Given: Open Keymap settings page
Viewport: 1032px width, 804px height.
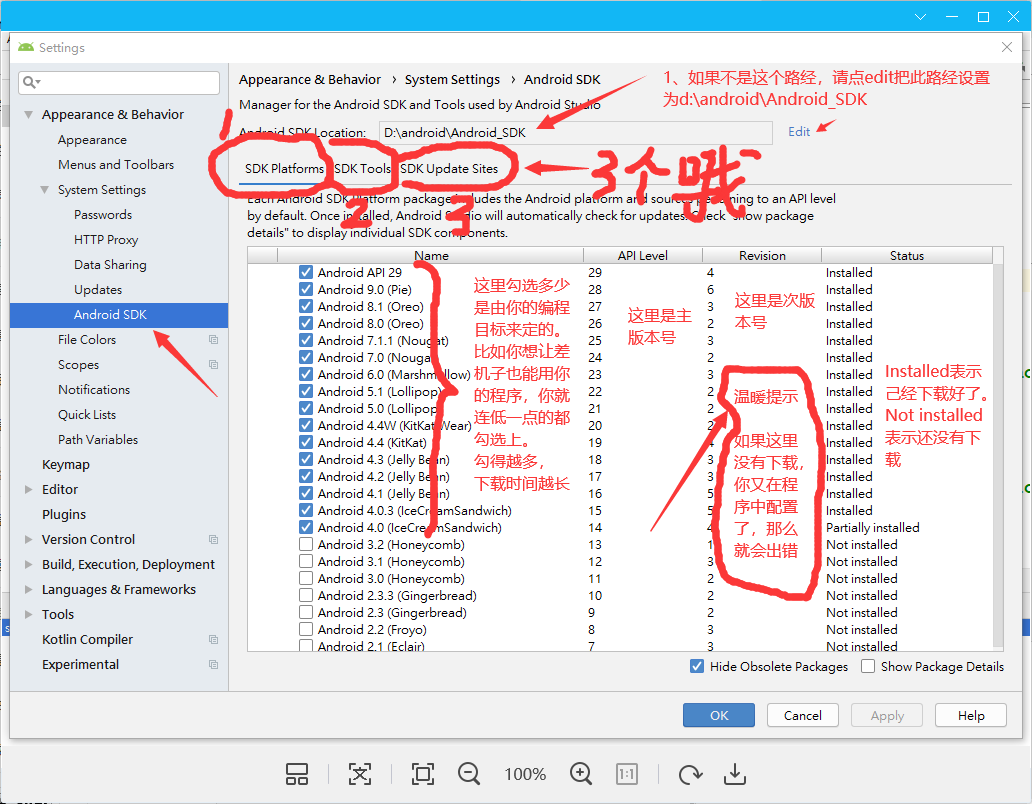Looking at the screenshot, I should 66,465.
